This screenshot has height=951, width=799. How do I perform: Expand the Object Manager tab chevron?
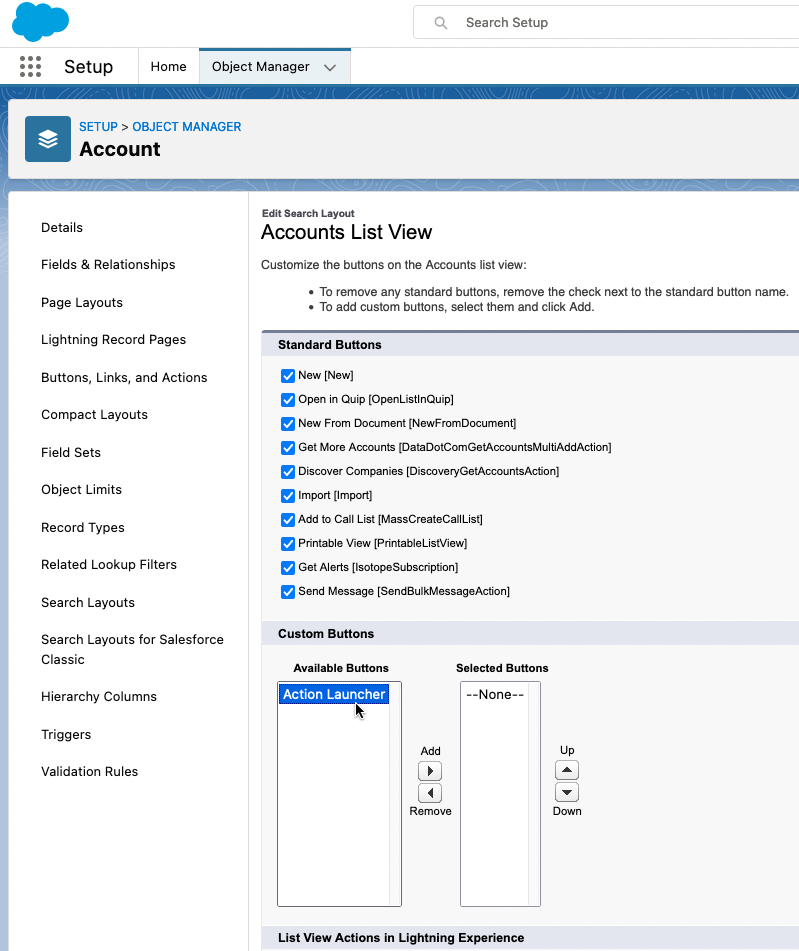330,67
